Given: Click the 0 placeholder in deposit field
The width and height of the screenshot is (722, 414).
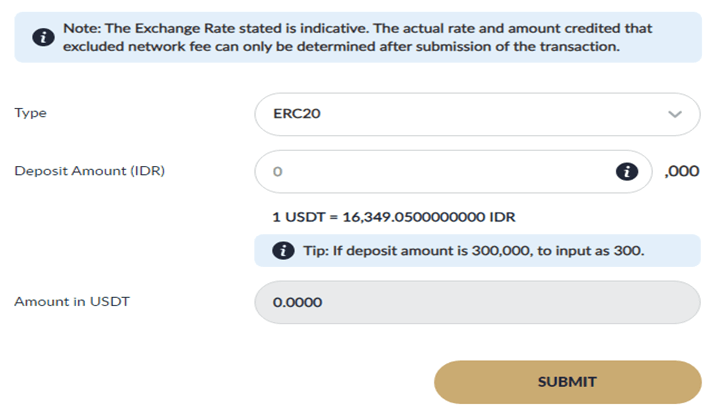Looking at the screenshot, I should coord(278,171).
